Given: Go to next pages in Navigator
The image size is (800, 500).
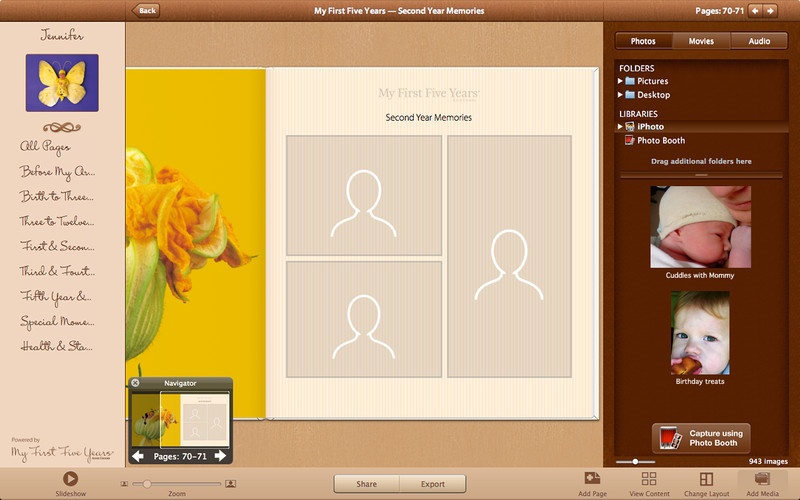Looking at the screenshot, I should point(221,456).
